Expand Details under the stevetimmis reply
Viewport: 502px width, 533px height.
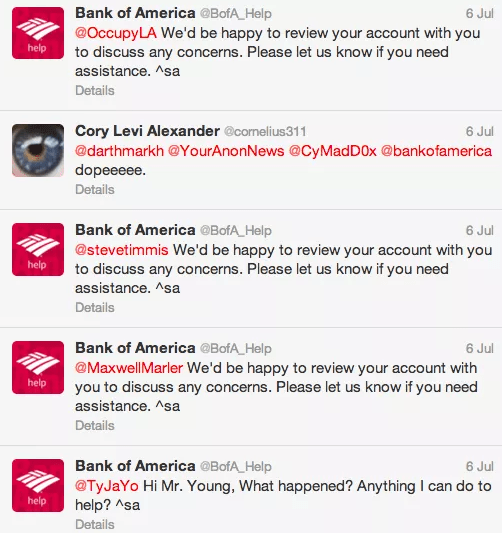(95, 308)
